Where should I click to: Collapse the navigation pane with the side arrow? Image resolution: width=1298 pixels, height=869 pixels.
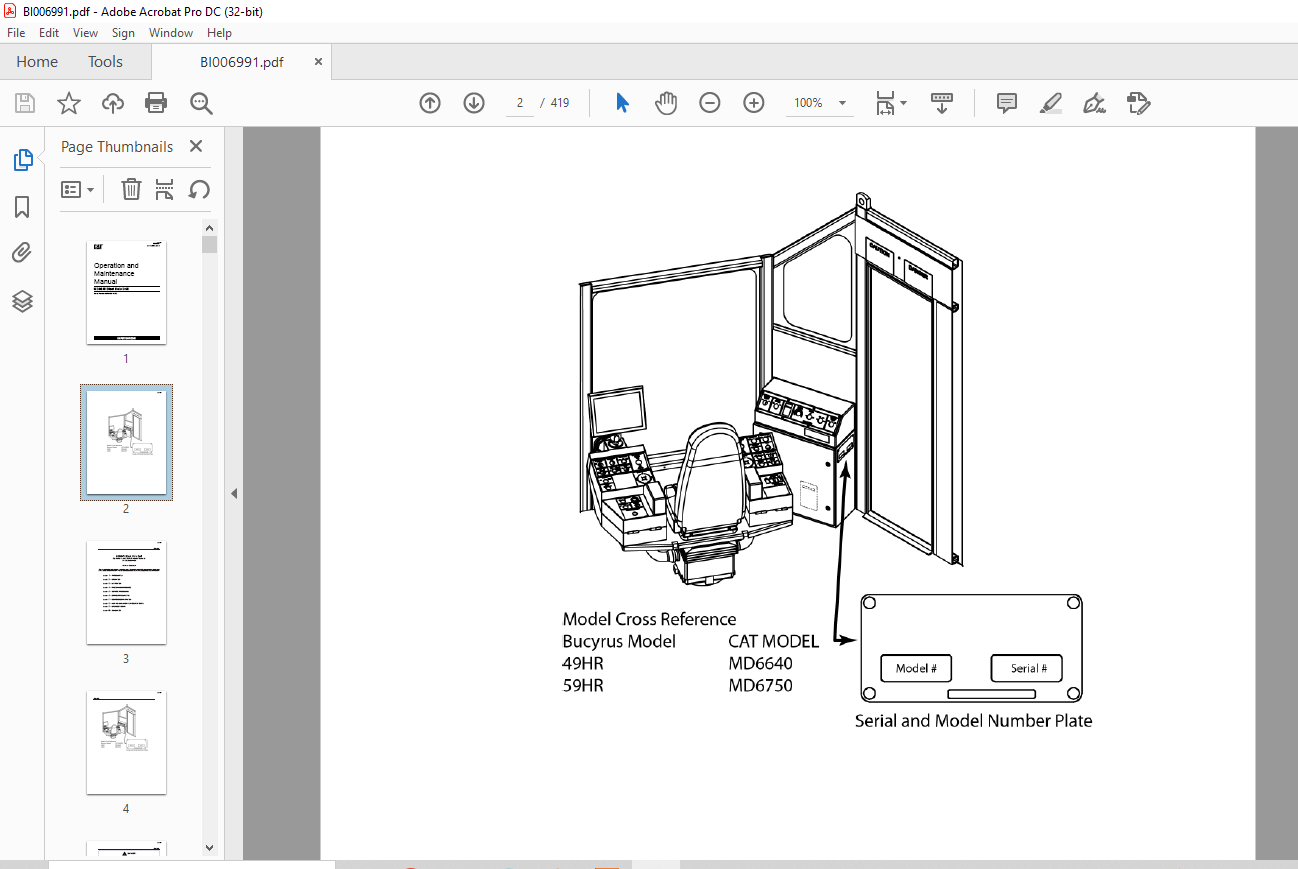click(x=234, y=493)
